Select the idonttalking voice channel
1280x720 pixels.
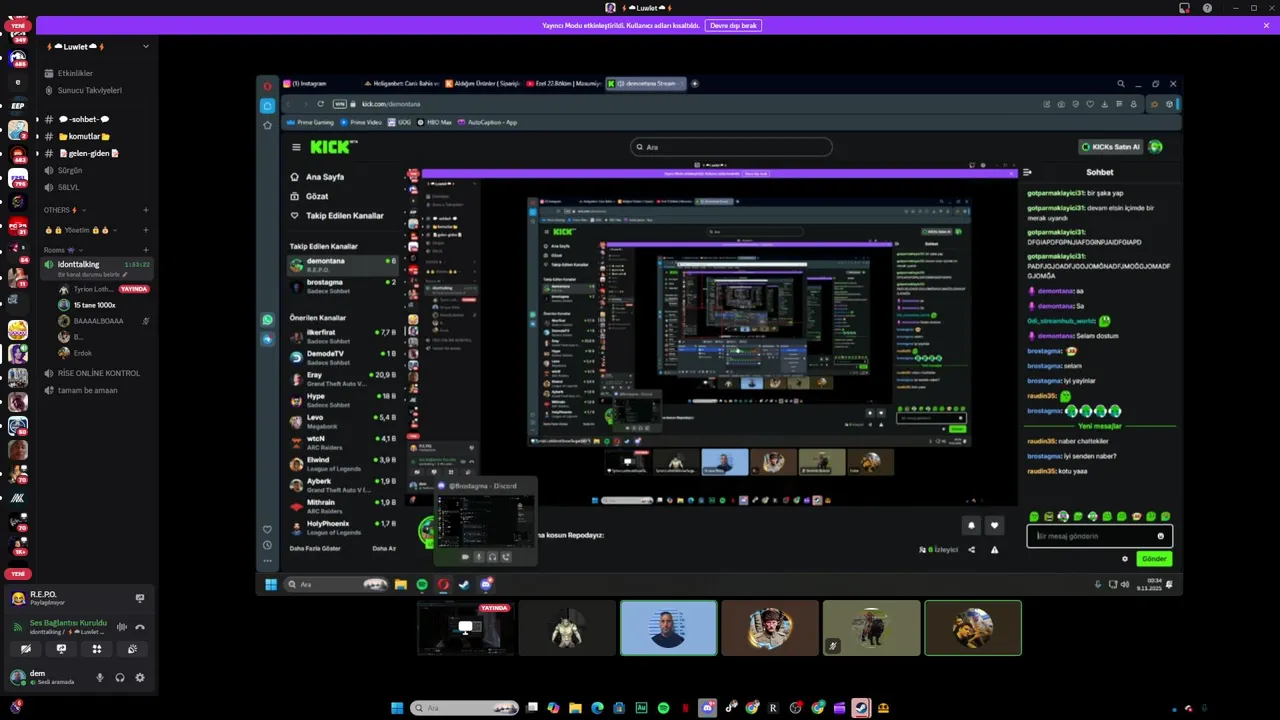click(97, 267)
